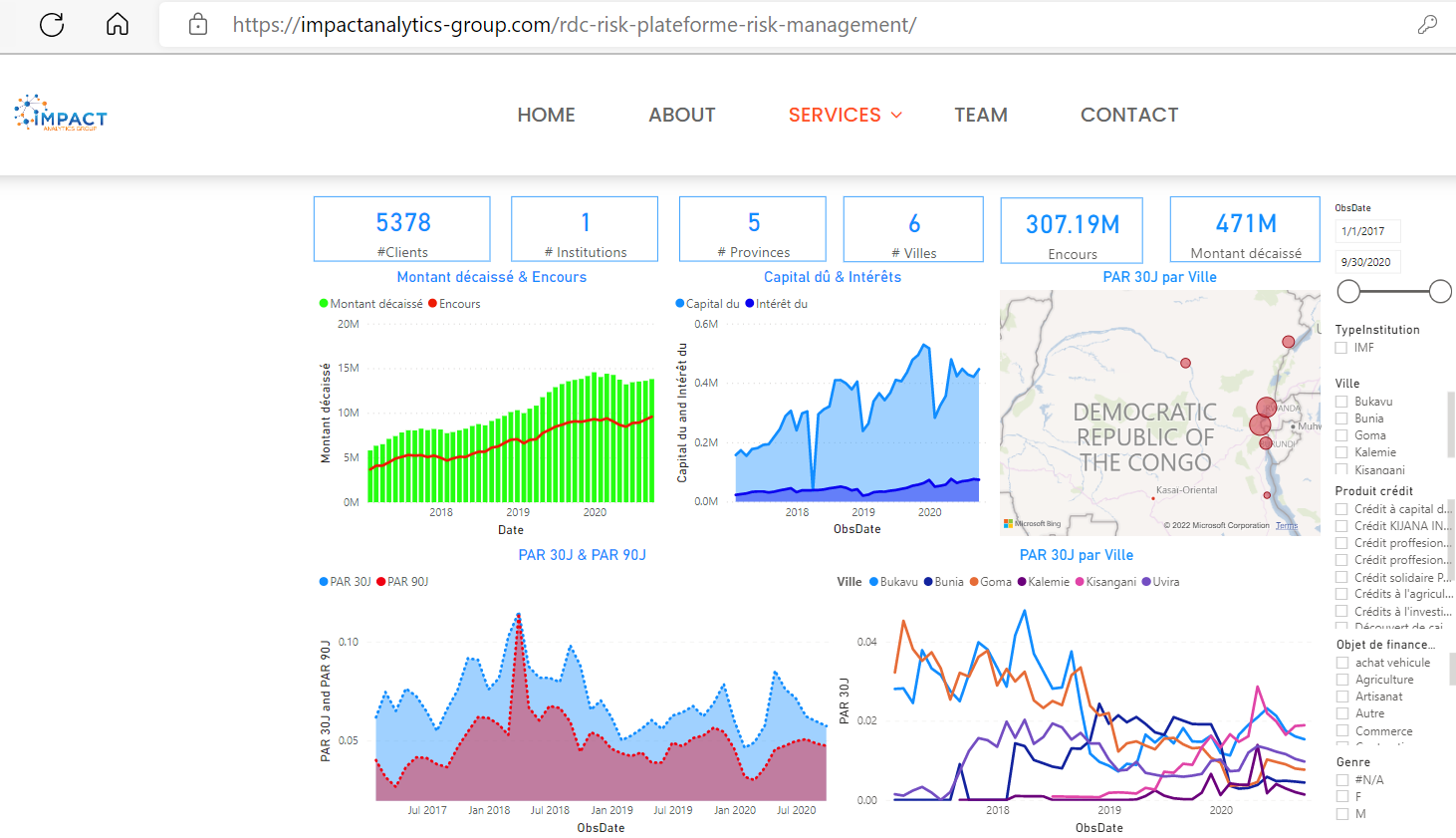Check the Bukavu city checkbox
Viewport: 1456px width, 838px height.
point(1341,402)
